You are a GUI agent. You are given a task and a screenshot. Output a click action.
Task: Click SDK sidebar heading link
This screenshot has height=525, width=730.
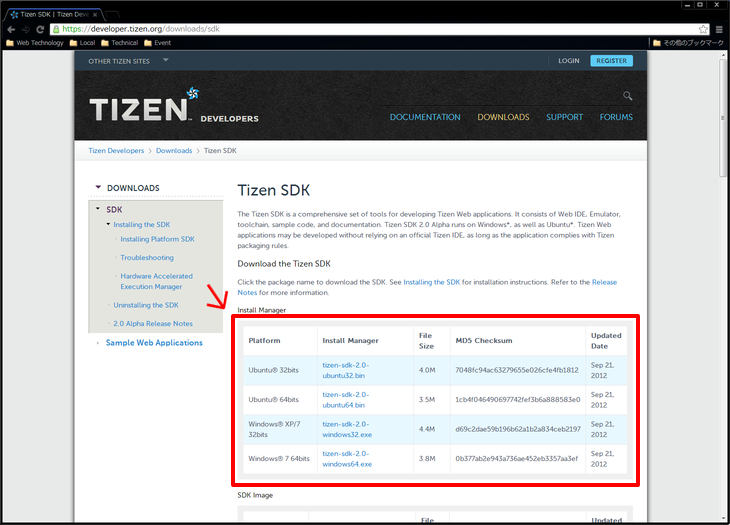tap(114, 209)
